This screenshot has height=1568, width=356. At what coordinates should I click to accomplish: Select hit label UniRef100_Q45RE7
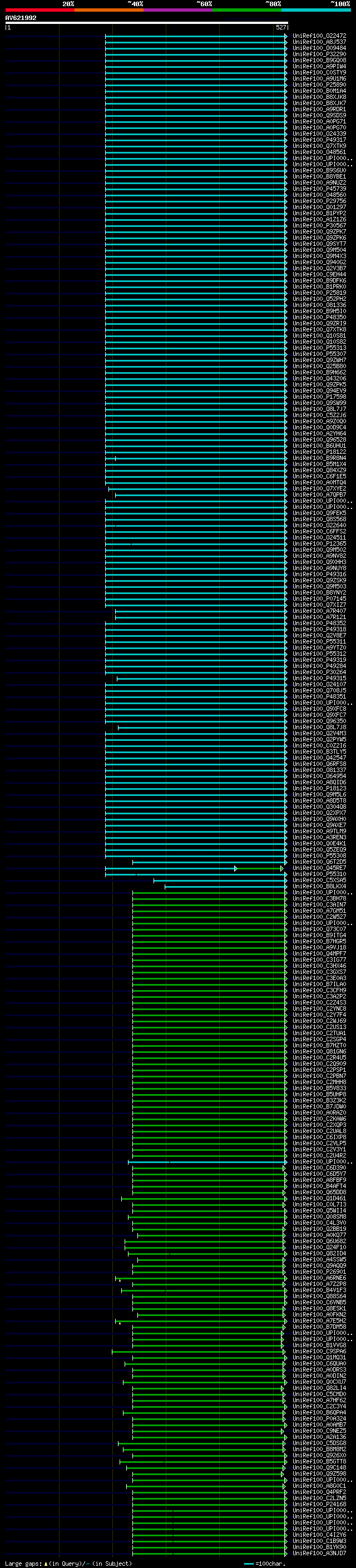(319, 868)
